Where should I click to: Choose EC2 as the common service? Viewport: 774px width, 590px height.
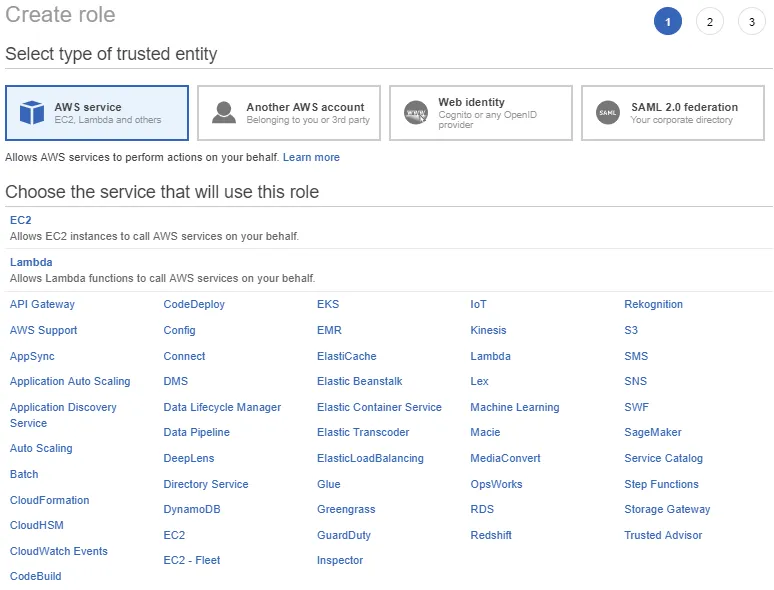point(21,220)
